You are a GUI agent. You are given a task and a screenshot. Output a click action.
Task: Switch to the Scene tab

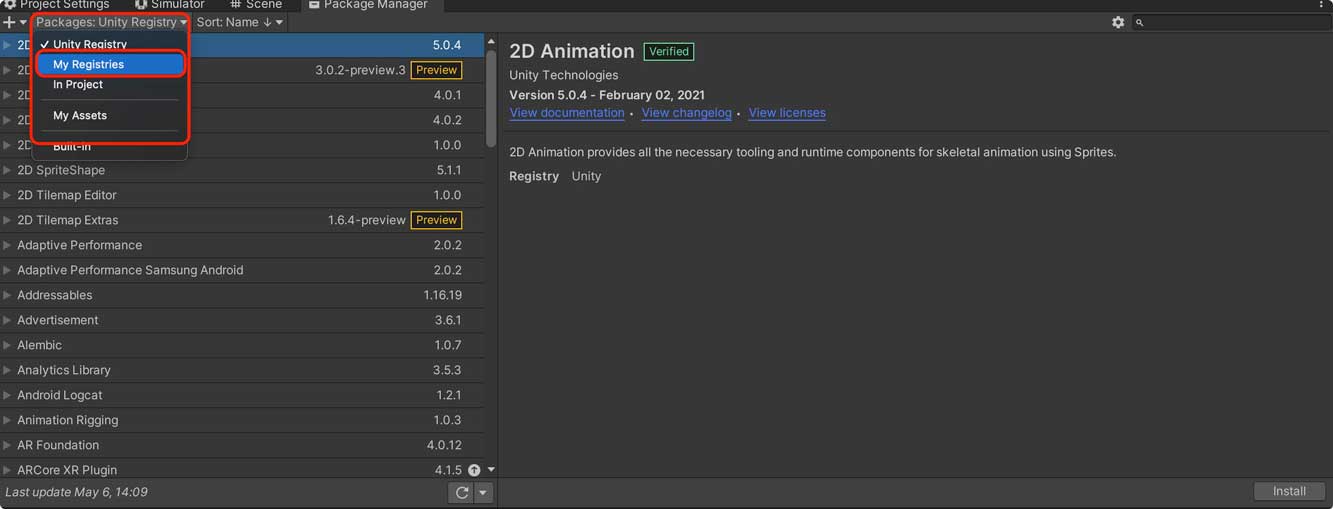pyautogui.click(x=256, y=5)
